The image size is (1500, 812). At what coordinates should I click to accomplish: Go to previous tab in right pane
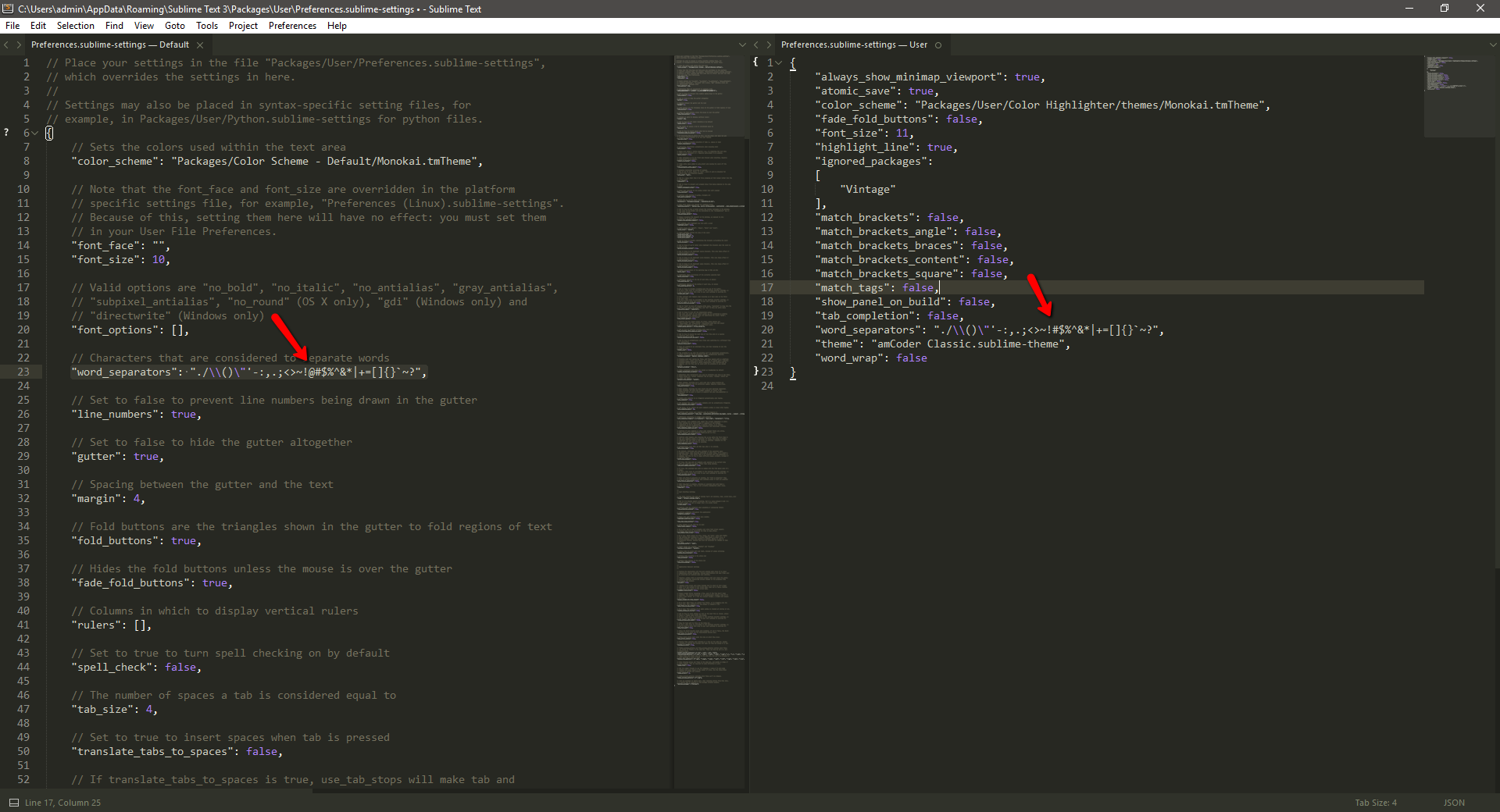coord(755,45)
